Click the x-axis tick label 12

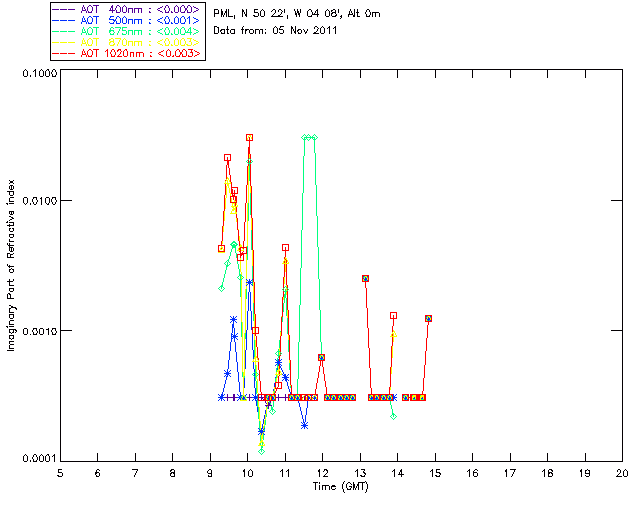[322, 473]
